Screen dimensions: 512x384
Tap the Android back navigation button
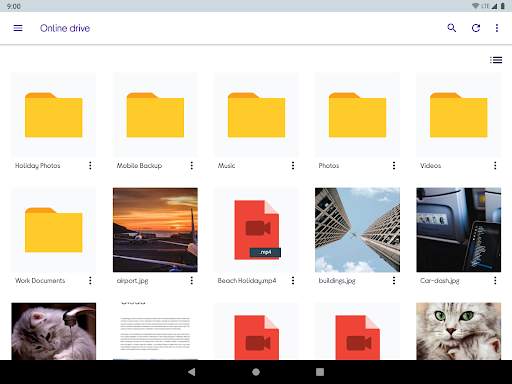pyautogui.click(x=192, y=372)
